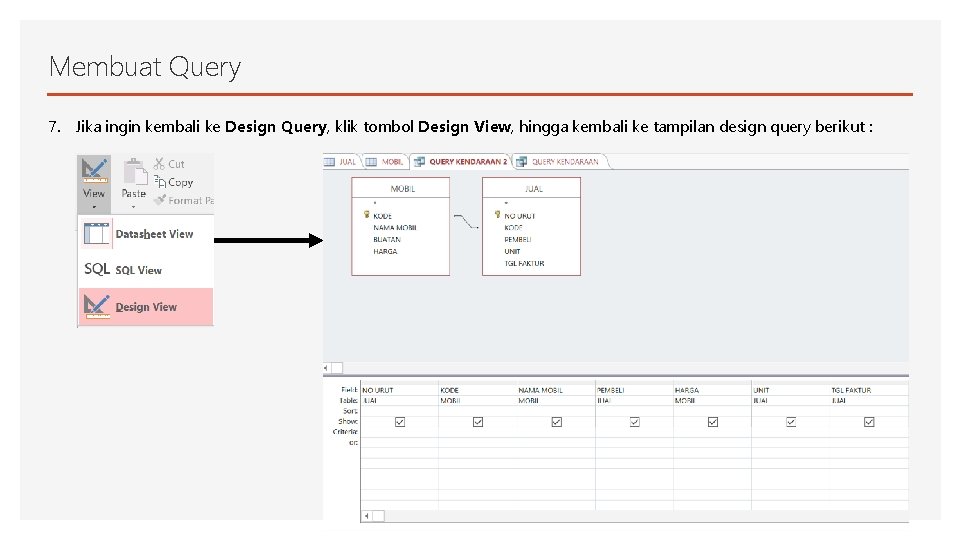The height and width of the screenshot is (540, 960).
Task: Click the Format Painter brush icon
Action: click(160, 200)
